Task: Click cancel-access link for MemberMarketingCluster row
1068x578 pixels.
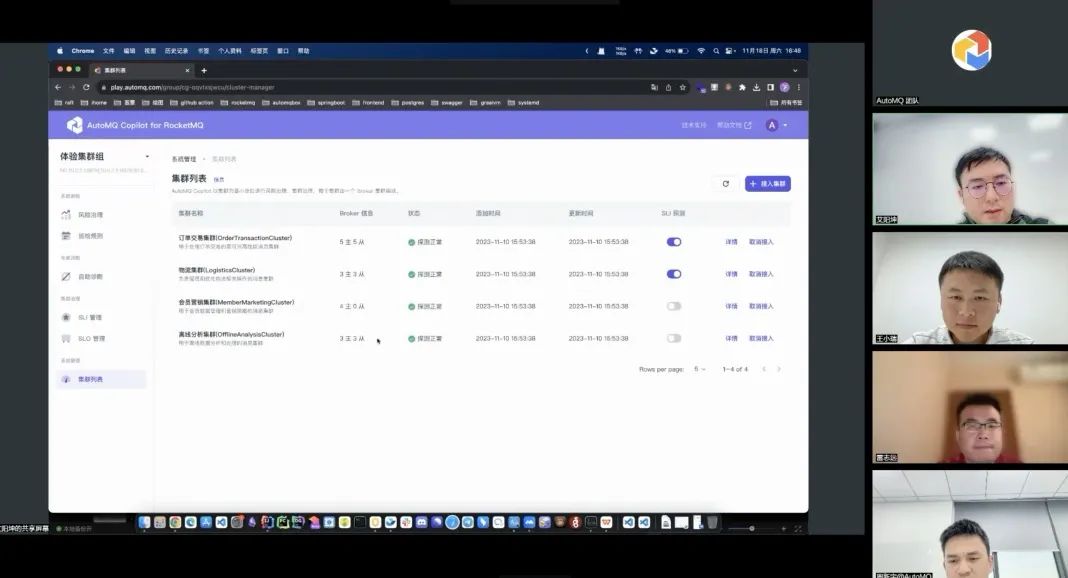Action: point(761,306)
